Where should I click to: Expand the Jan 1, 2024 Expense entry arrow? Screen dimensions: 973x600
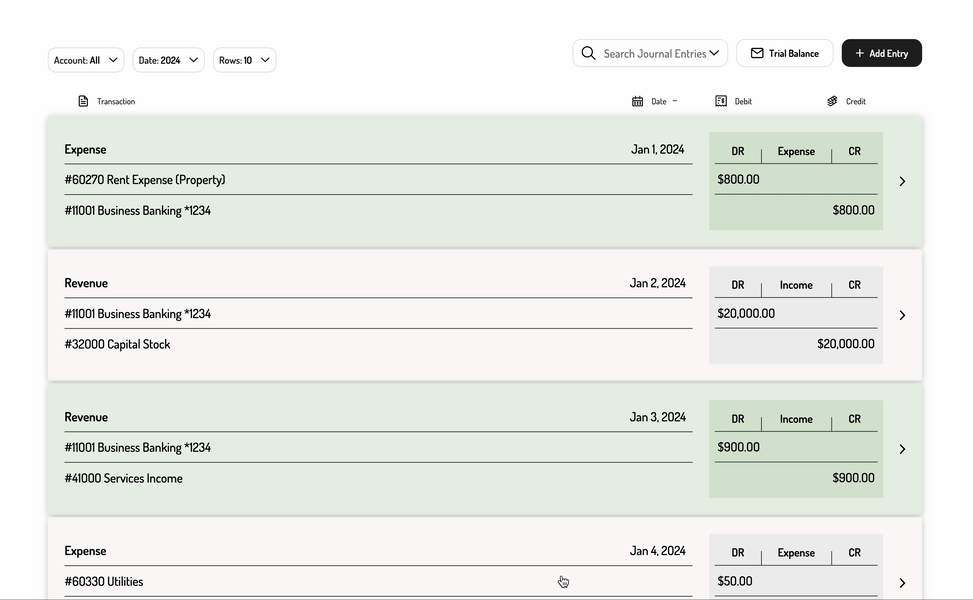(x=902, y=181)
